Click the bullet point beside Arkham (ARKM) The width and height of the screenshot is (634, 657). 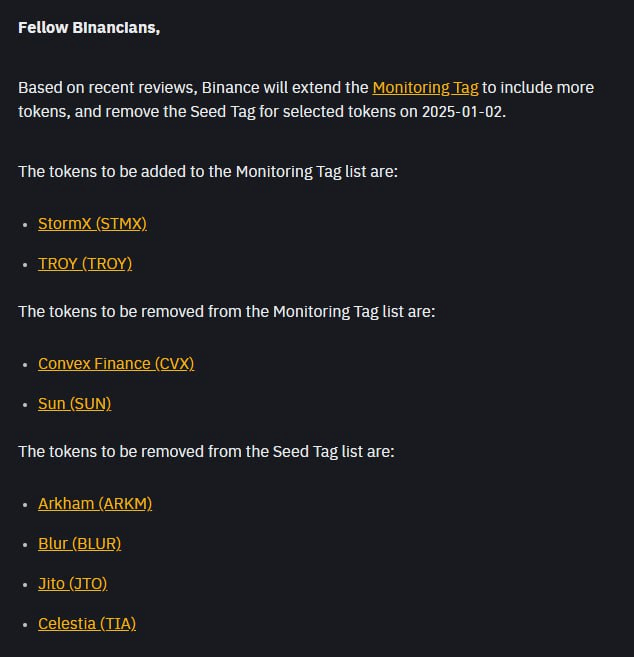click(x=25, y=505)
